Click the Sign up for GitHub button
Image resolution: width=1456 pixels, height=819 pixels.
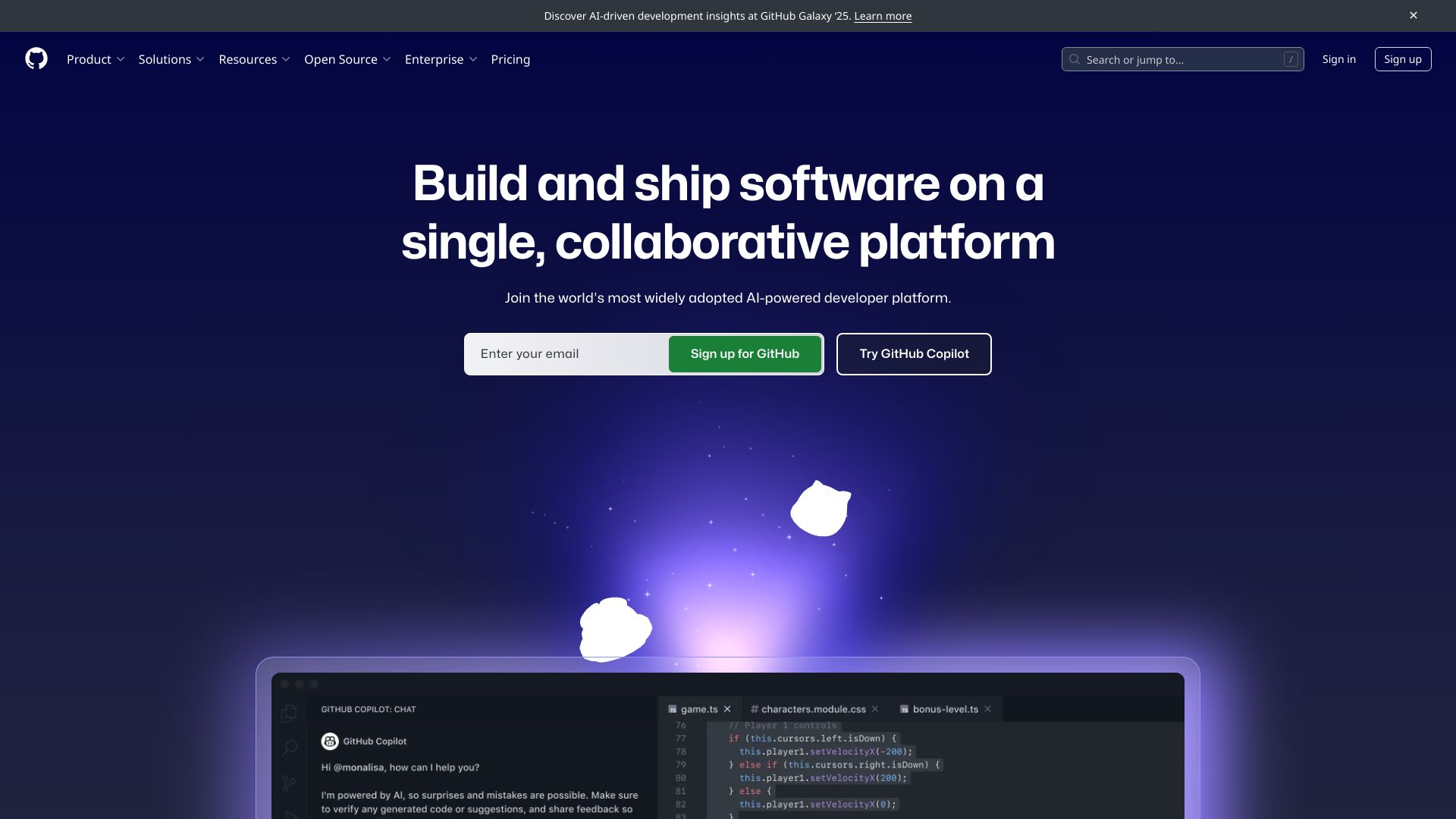745,354
